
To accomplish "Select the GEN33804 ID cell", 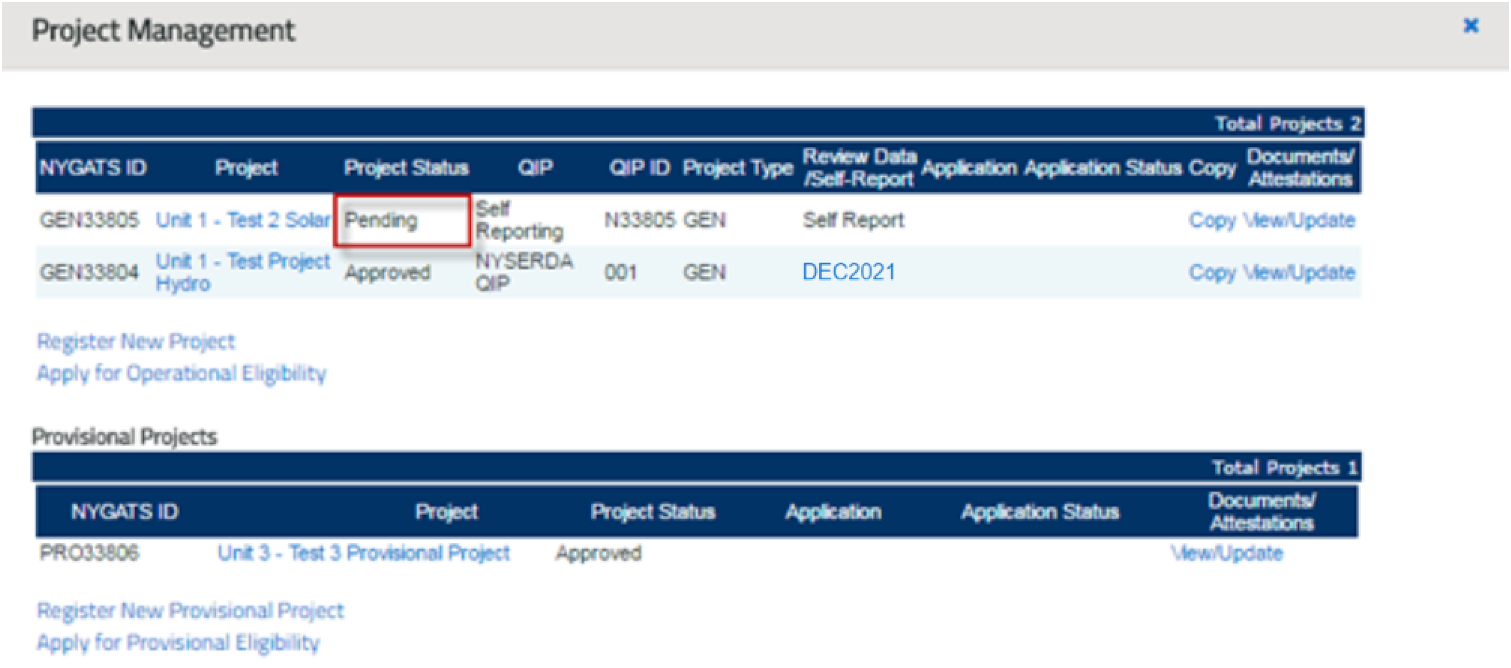I will point(90,273).
